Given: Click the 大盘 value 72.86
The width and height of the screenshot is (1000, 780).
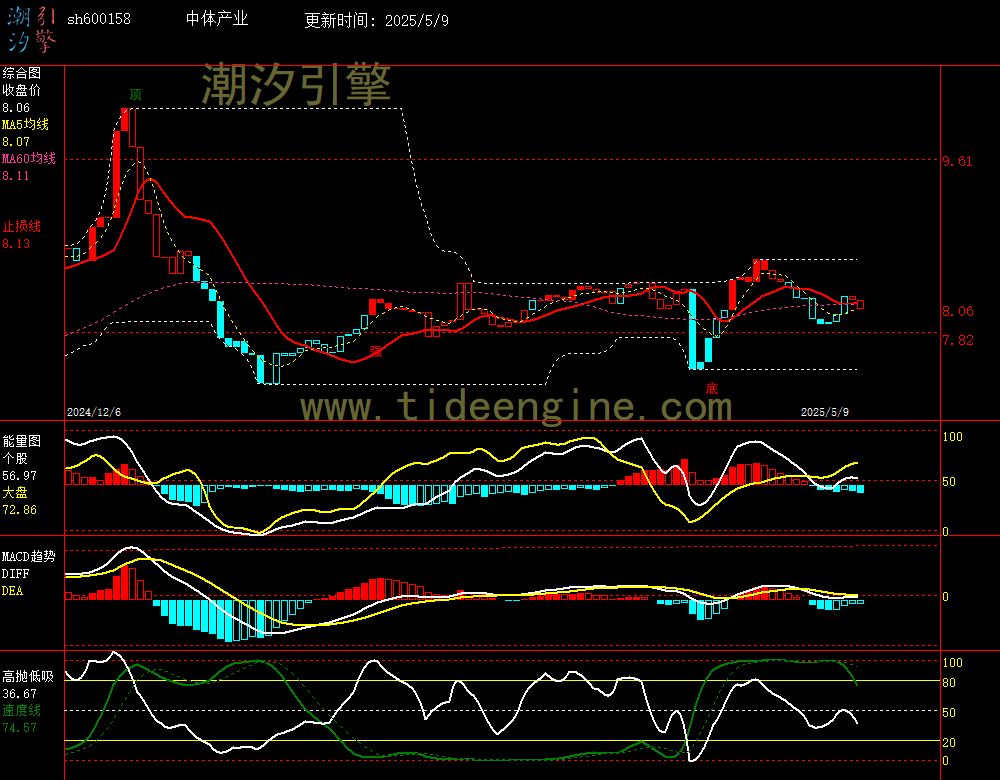Looking at the screenshot, I should (x=19, y=510).
